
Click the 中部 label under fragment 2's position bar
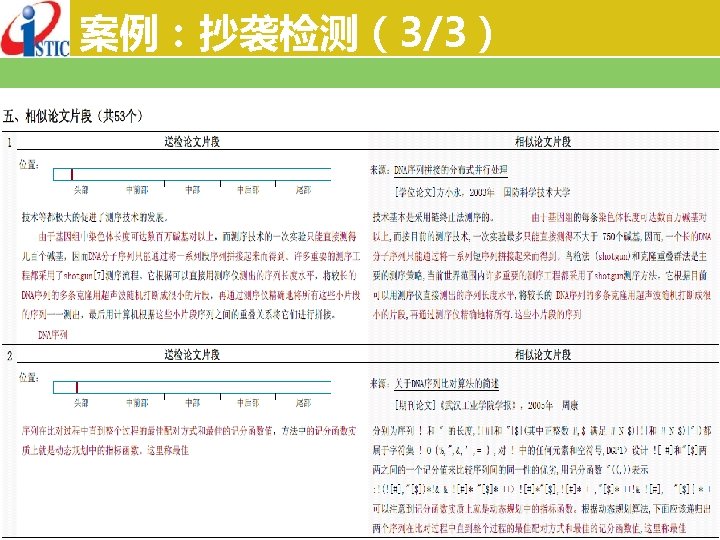point(192,403)
